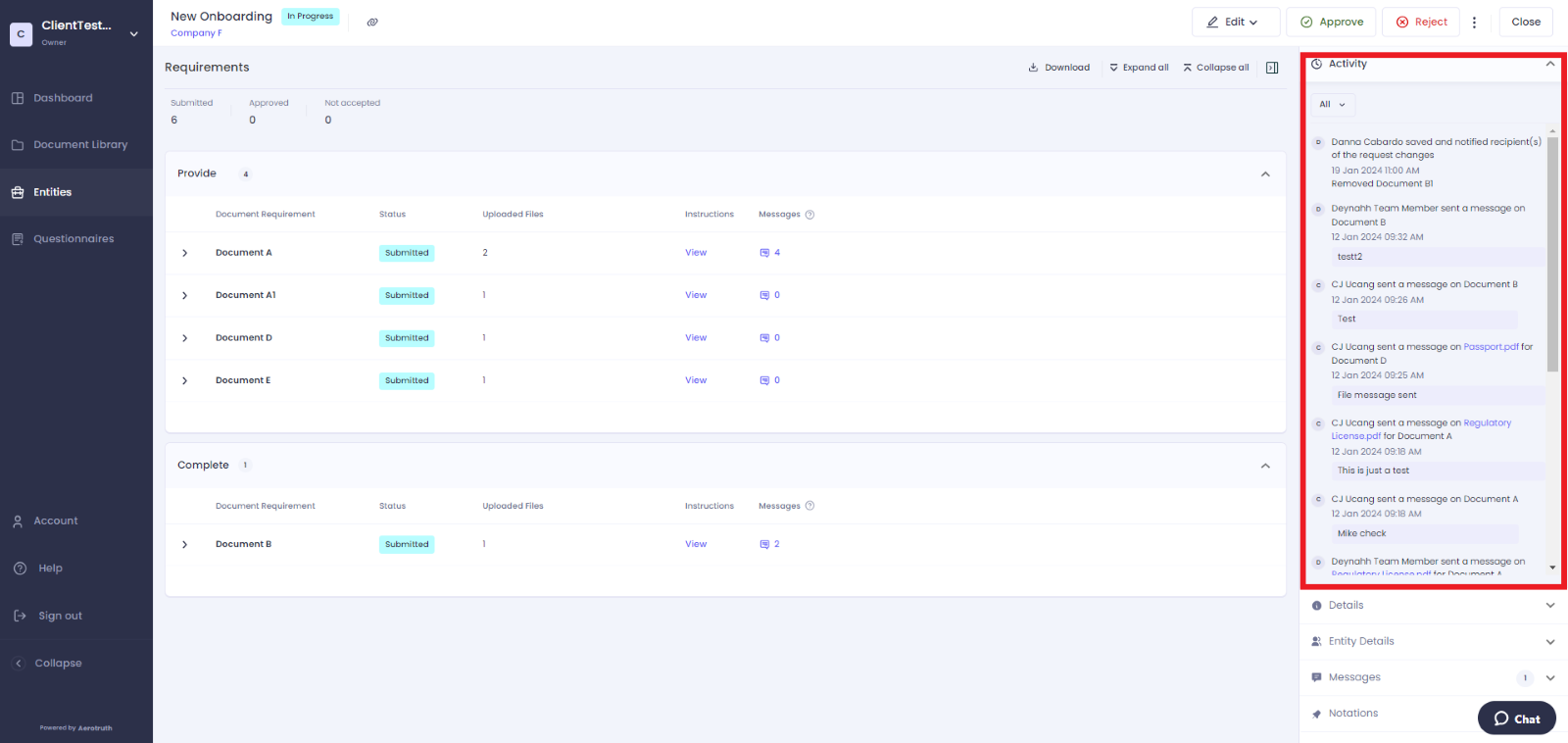
Task: Click the link icon beside In Progress badge
Action: pyautogui.click(x=372, y=22)
